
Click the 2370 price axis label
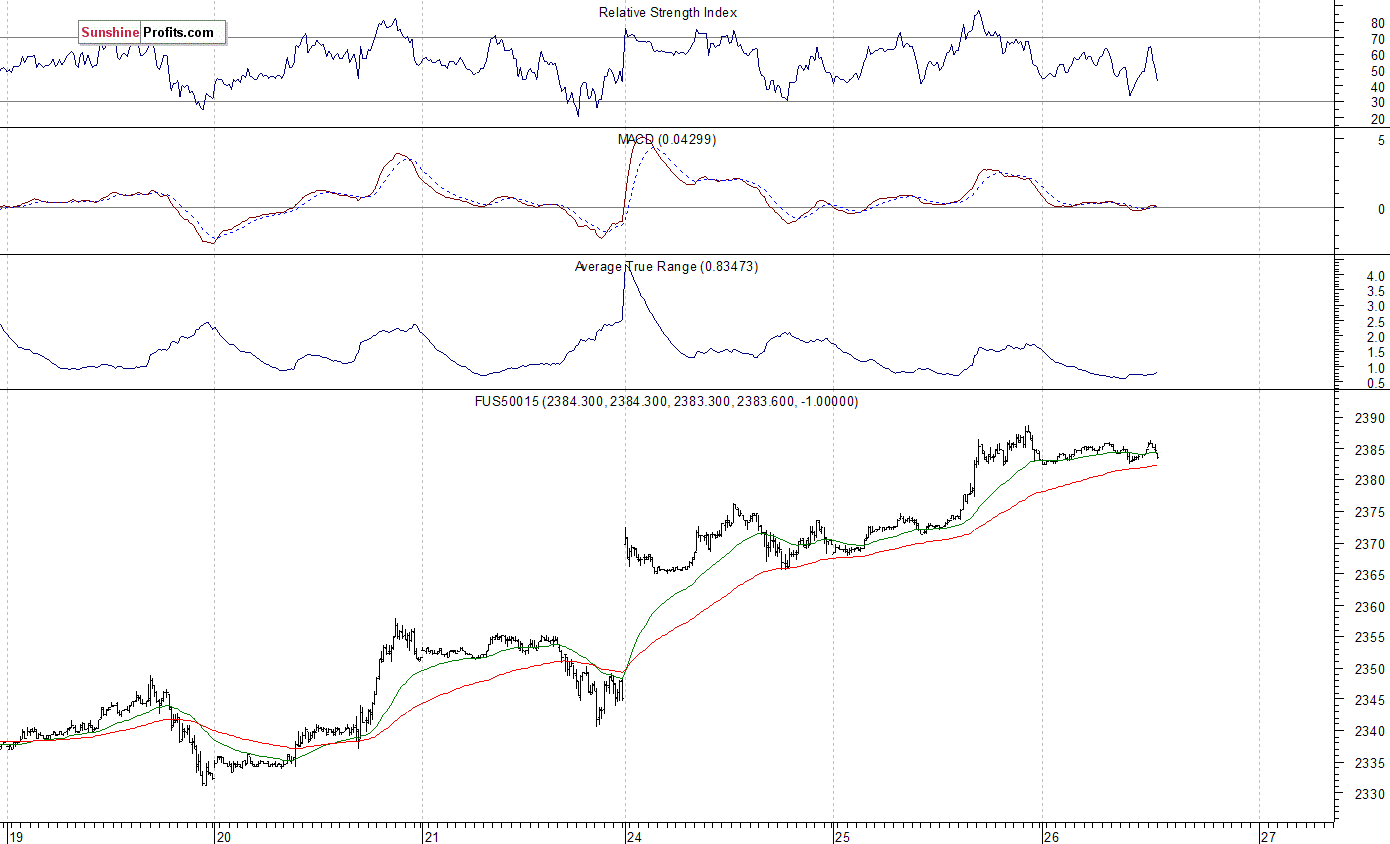click(1372, 544)
